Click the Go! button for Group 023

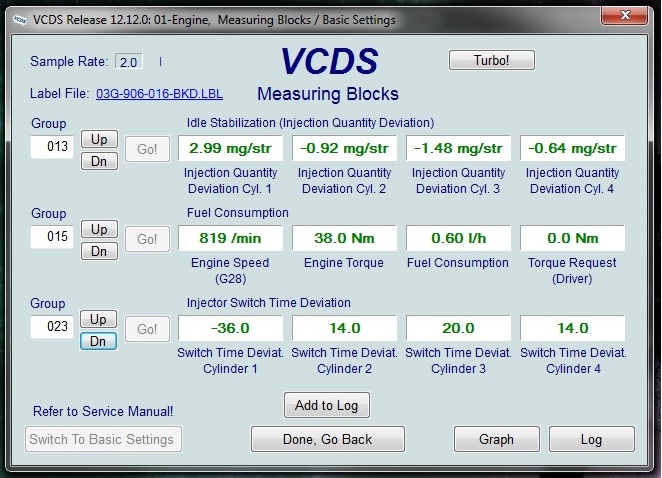pos(147,329)
